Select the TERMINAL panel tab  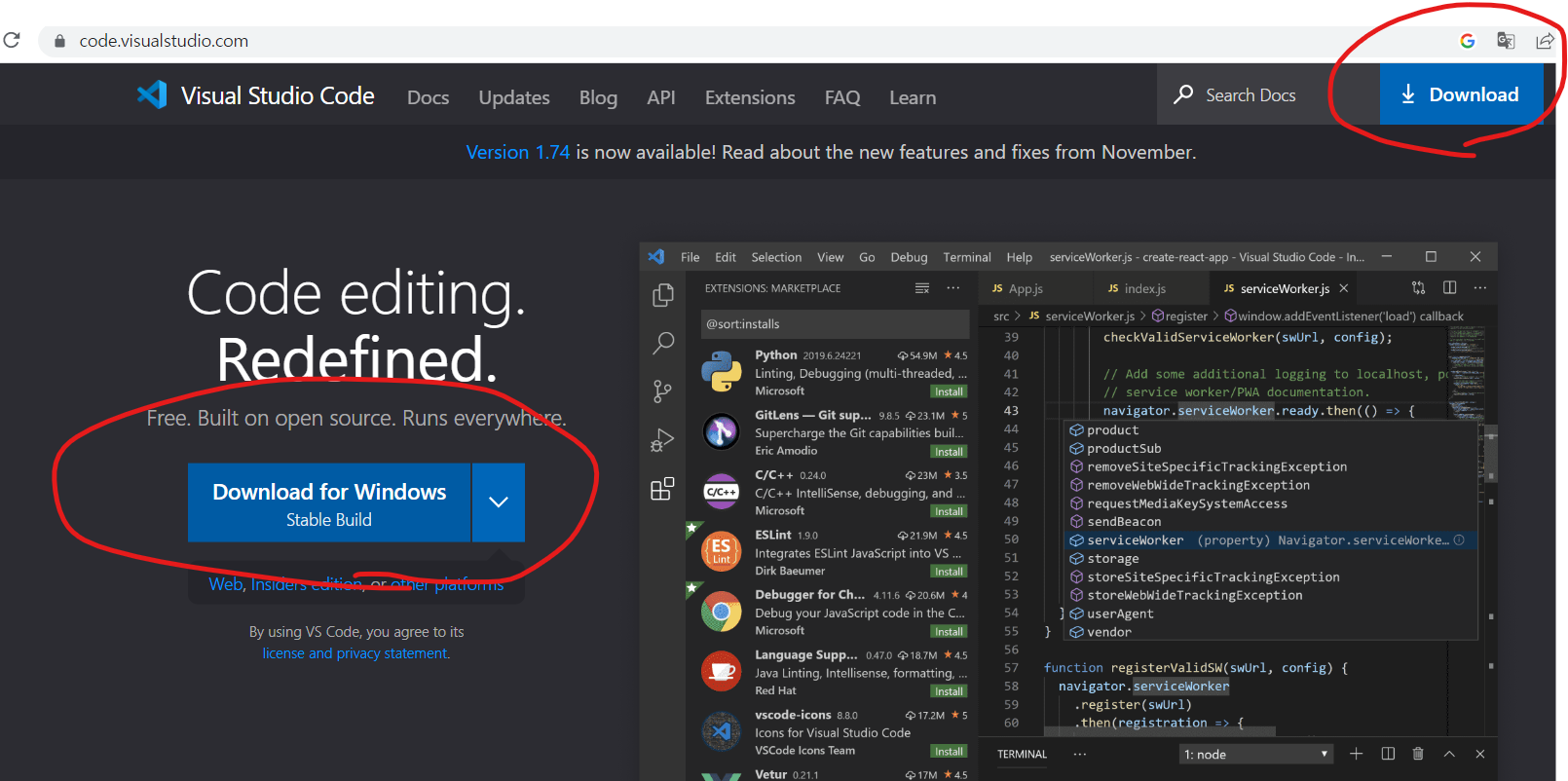click(1023, 754)
